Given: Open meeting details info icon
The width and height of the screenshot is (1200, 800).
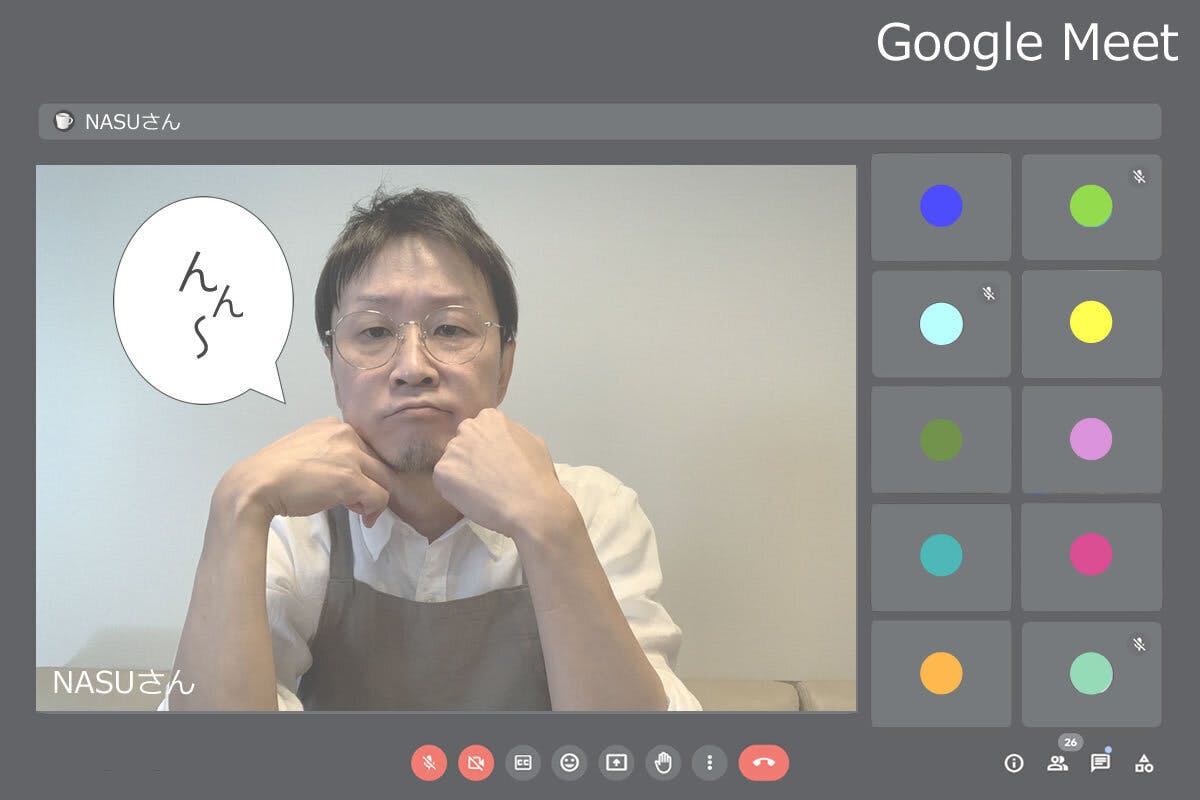Looking at the screenshot, I should [x=1014, y=763].
